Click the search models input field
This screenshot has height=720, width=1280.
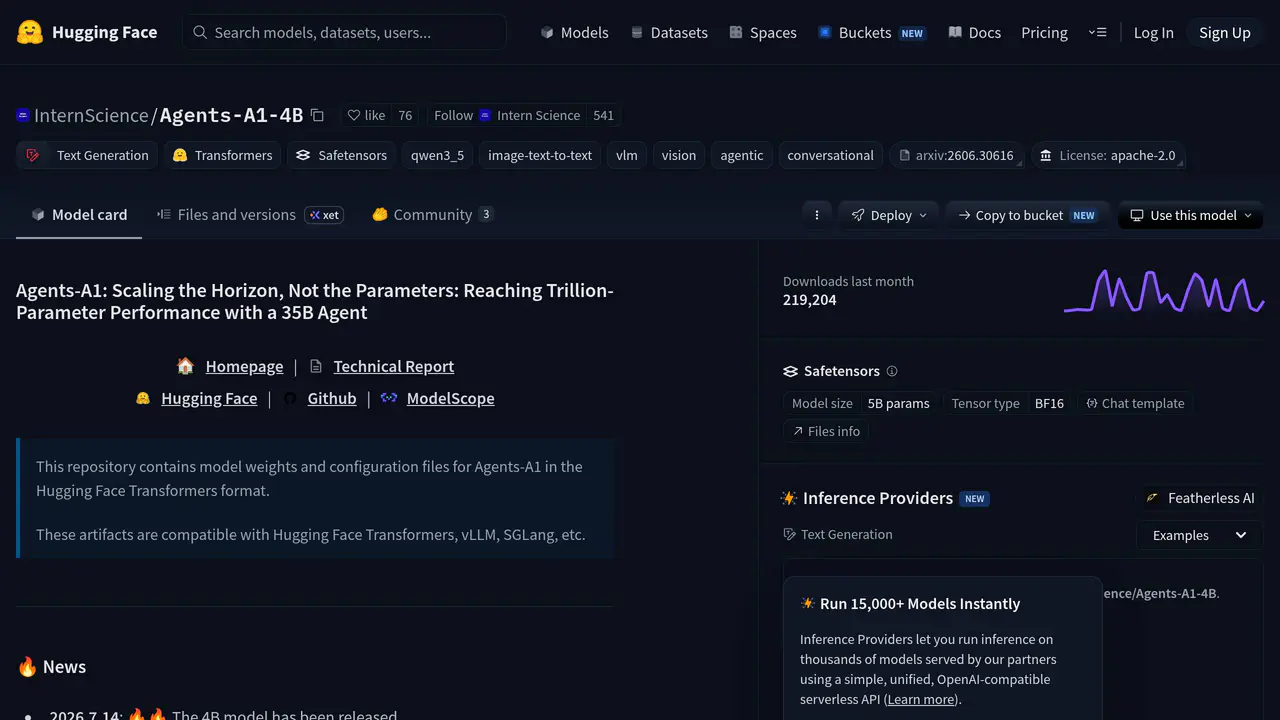click(344, 32)
